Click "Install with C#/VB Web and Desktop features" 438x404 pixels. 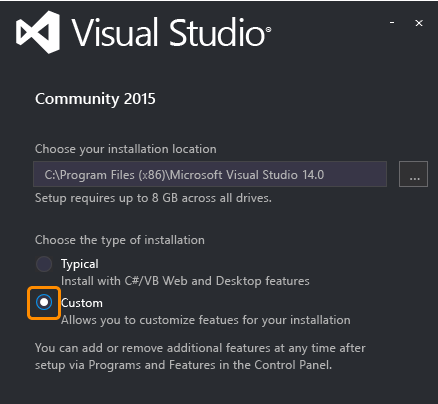point(185,281)
